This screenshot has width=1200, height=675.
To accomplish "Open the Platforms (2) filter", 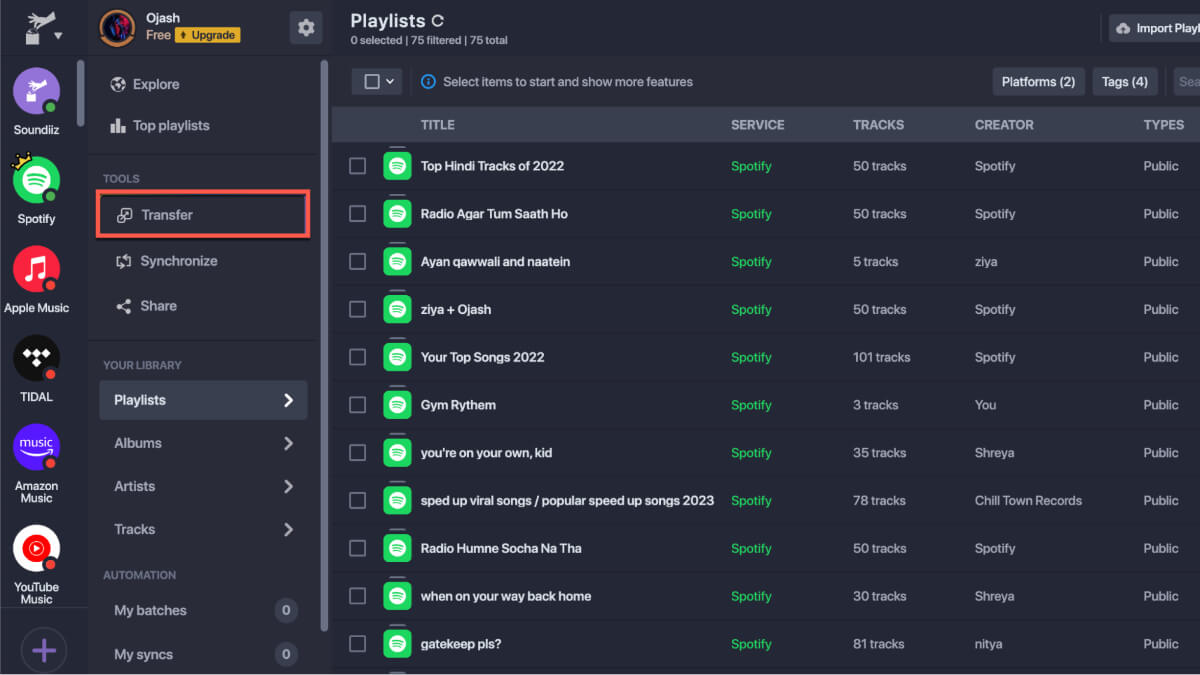I will point(1038,81).
